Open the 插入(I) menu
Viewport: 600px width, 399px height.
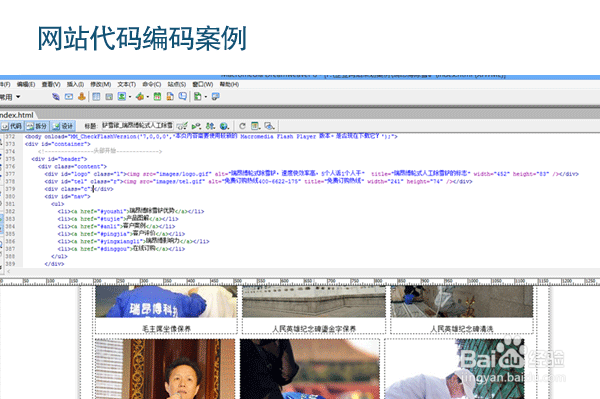[x=75, y=84]
